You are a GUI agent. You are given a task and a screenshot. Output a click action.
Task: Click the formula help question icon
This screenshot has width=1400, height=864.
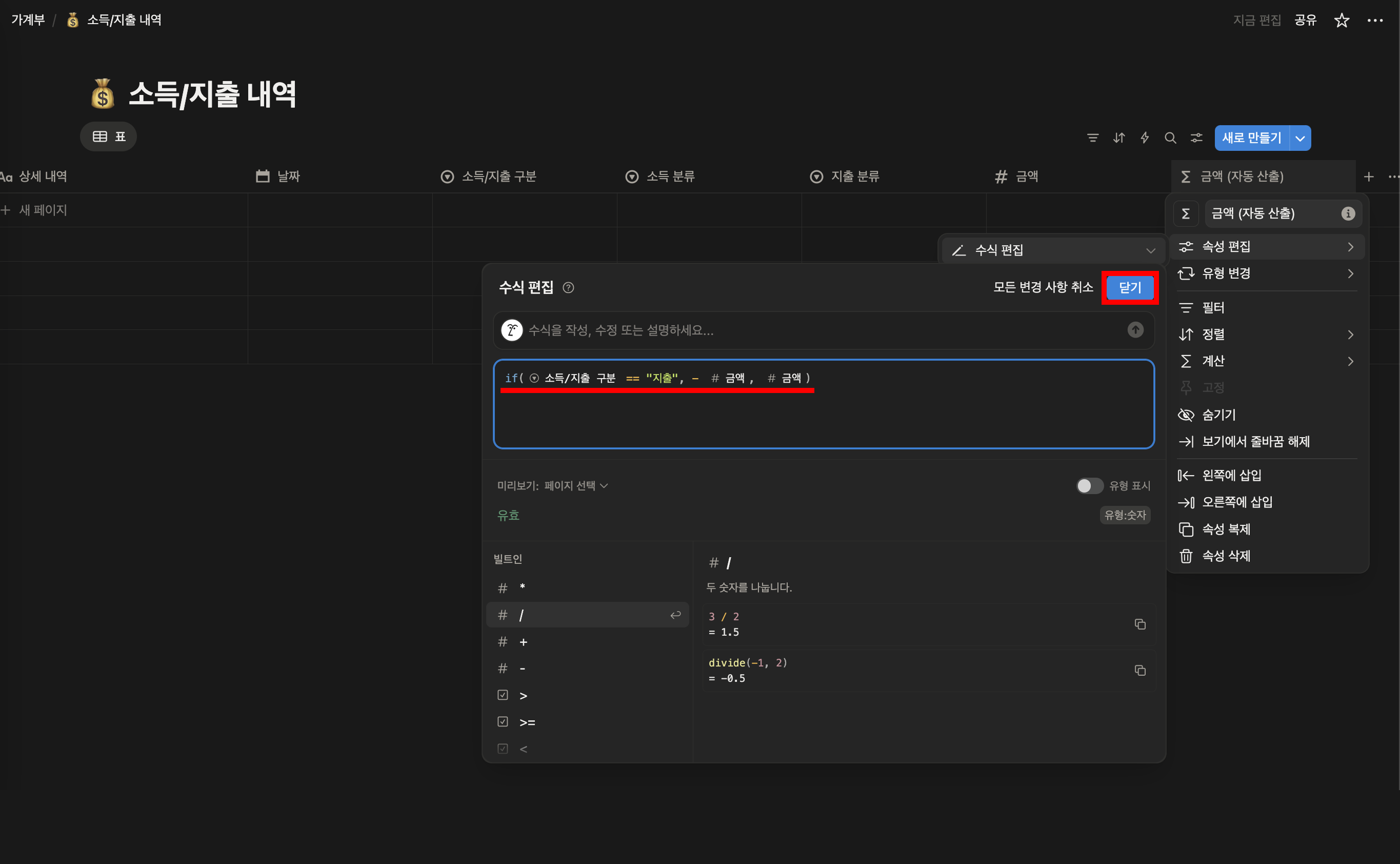point(568,287)
